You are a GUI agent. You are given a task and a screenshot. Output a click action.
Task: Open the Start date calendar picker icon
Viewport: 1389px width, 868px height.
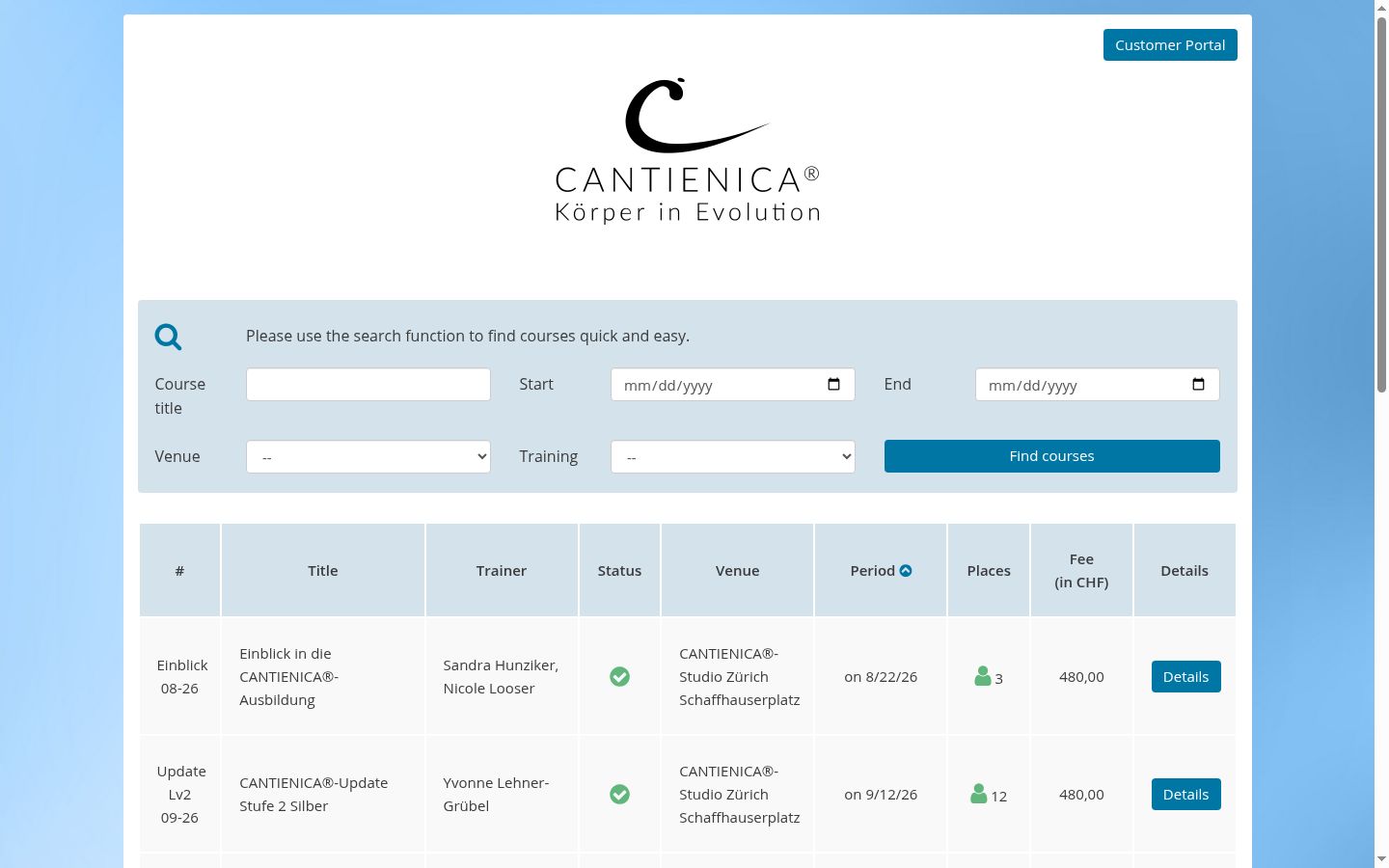(834, 384)
